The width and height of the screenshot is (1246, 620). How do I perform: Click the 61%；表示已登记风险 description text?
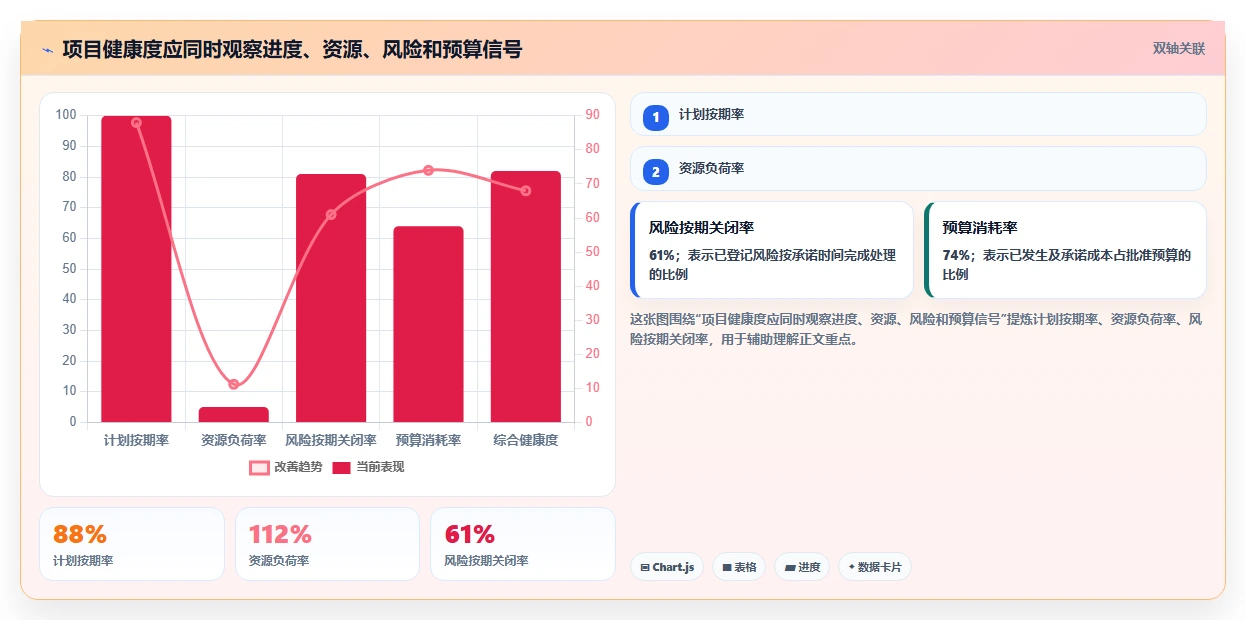click(772, 265)
